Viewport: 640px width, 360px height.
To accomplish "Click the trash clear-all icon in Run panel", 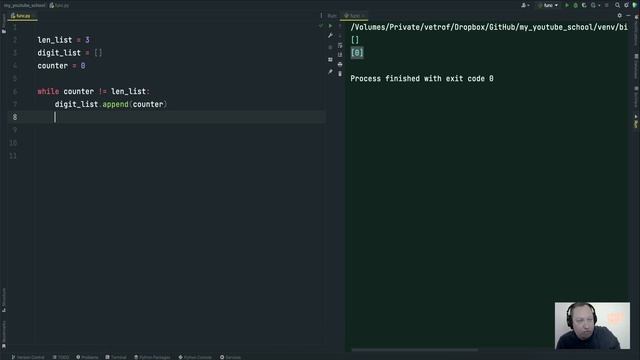I will 340,73.
